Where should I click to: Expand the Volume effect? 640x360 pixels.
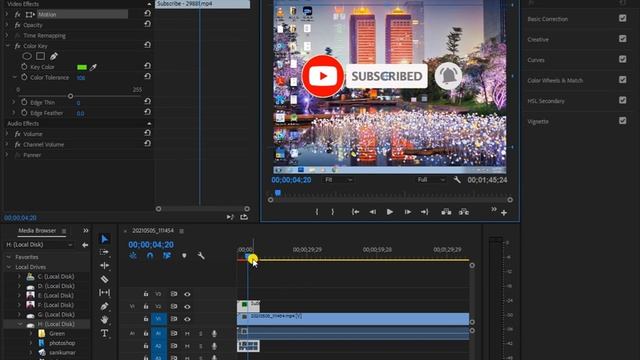pos(7,133)
